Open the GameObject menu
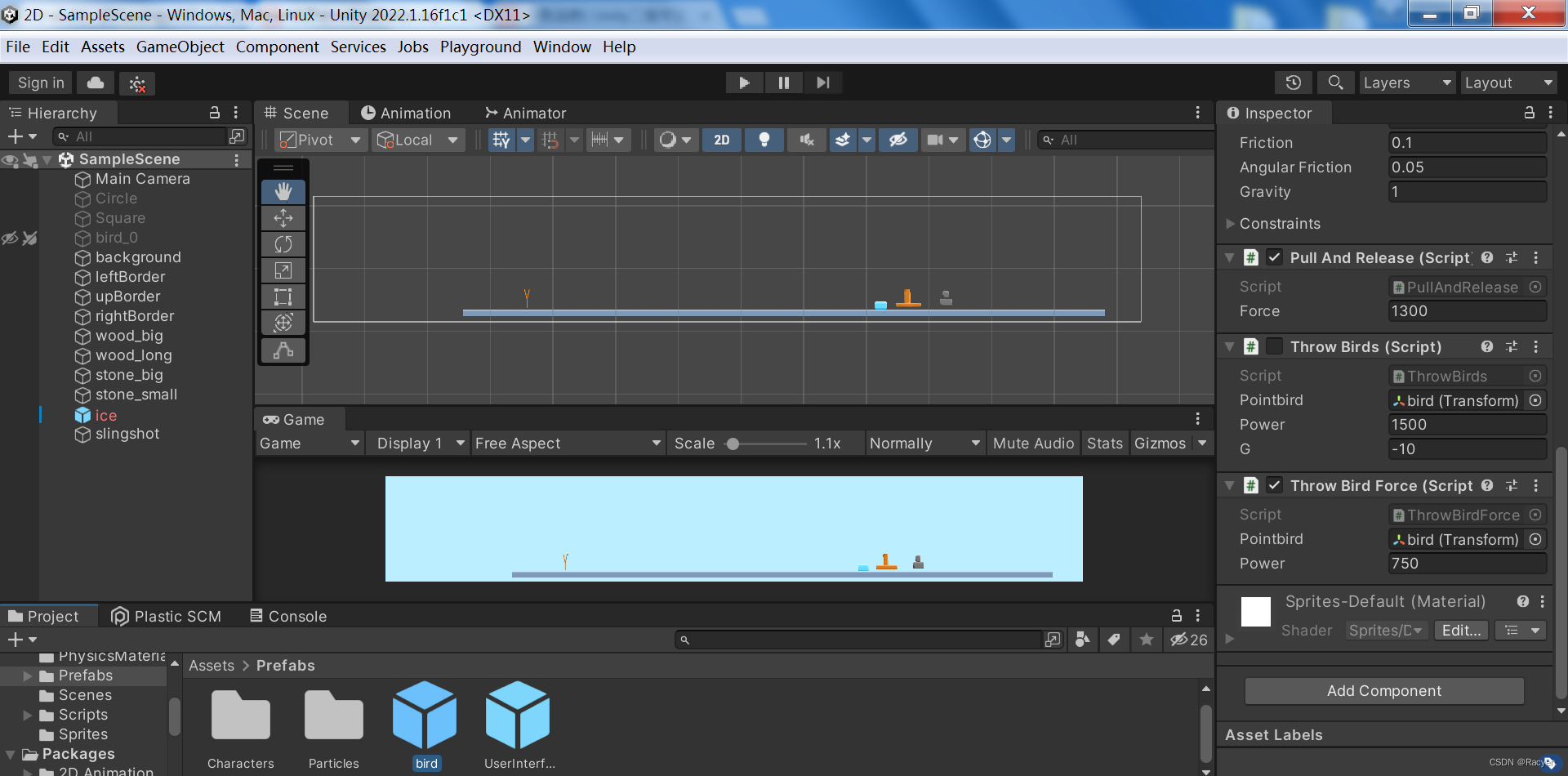This screenshot has width=1568, height=776. (x=180, y=47)
